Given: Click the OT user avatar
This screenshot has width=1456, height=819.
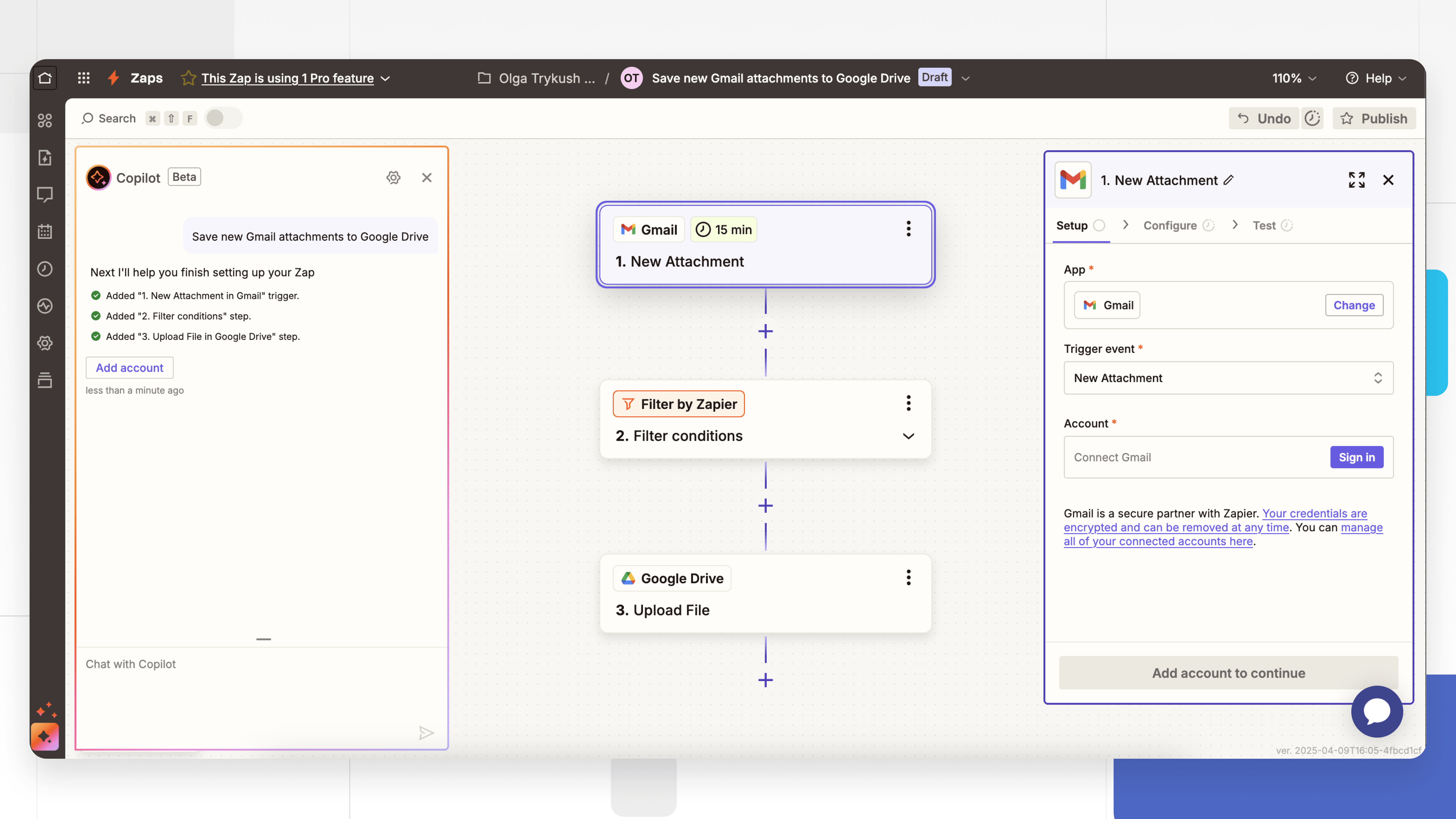Looking at the screenshot, I should pos(631,78).
